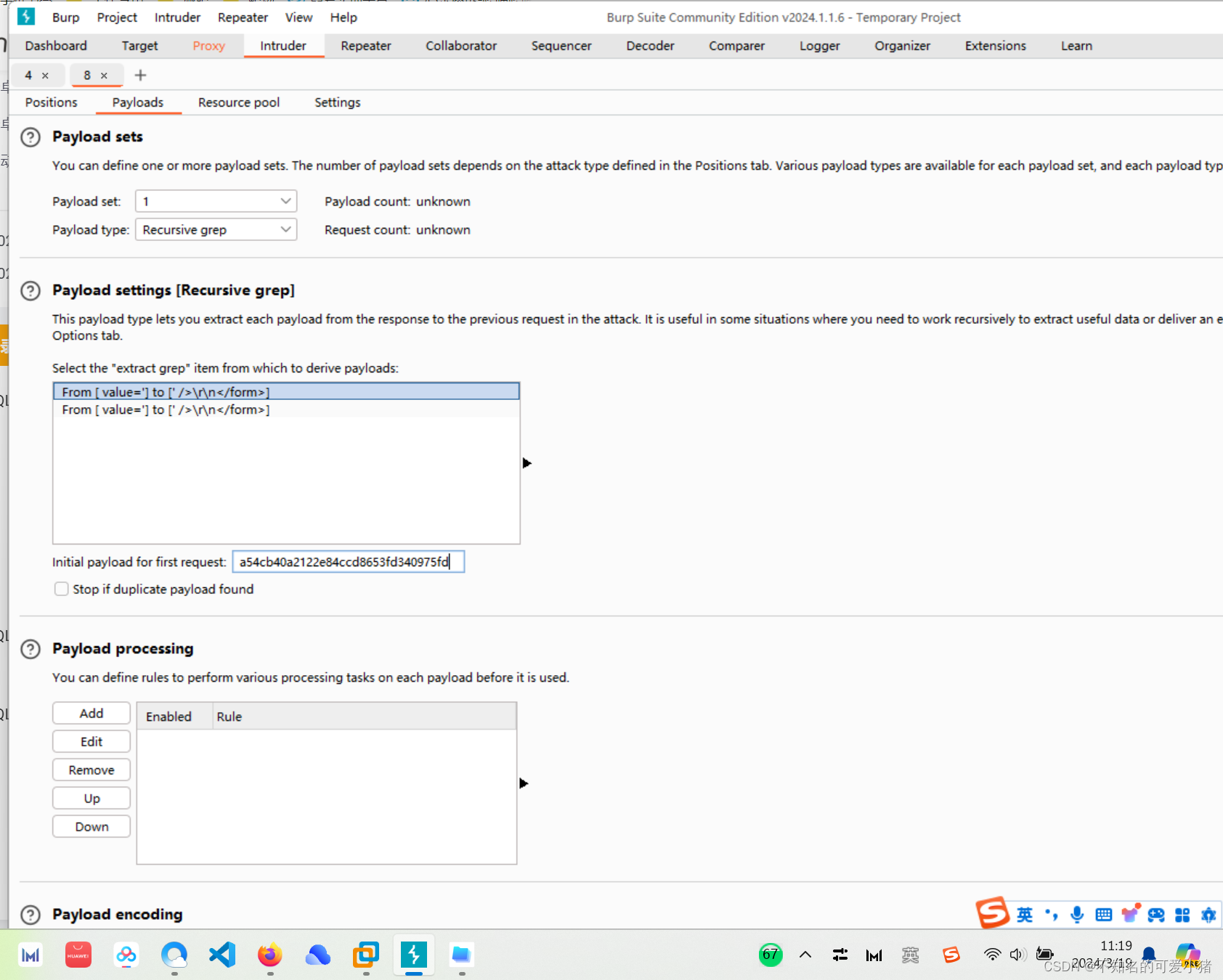Click Remove payload processing rule
Screen dimensions: 1223x980
92,770
